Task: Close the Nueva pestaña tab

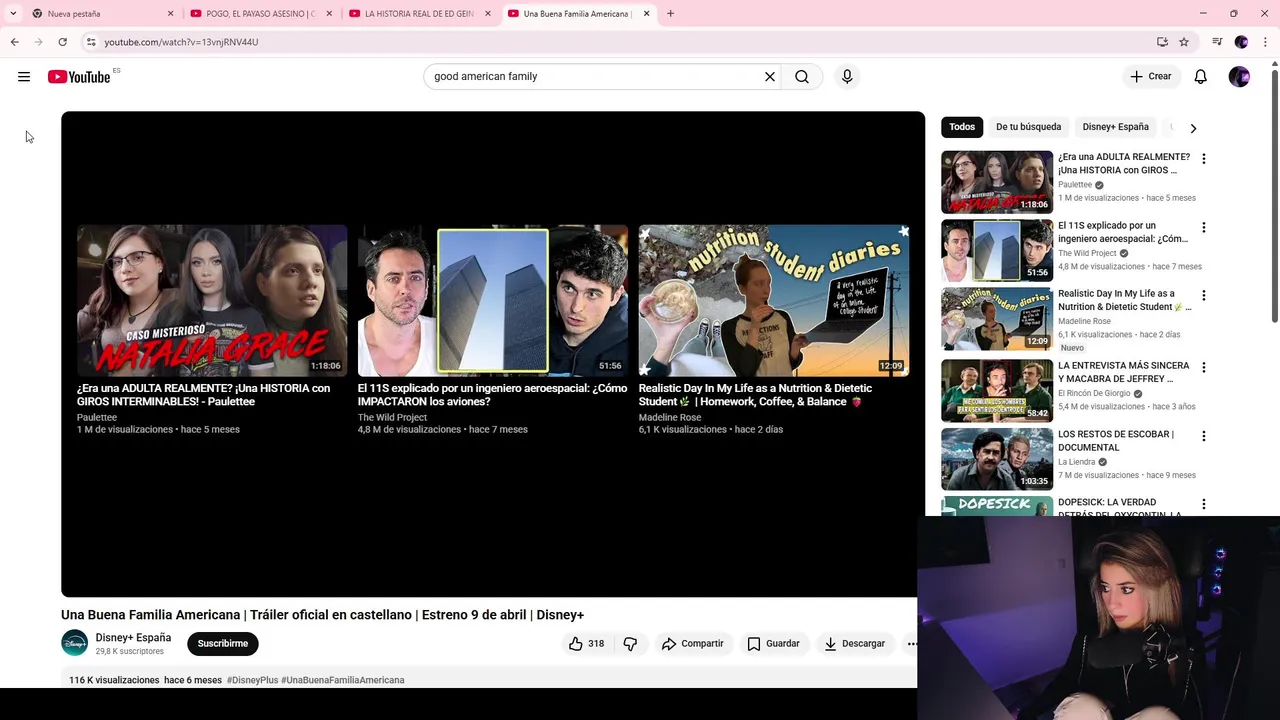Action: click(x=170, y=14)
